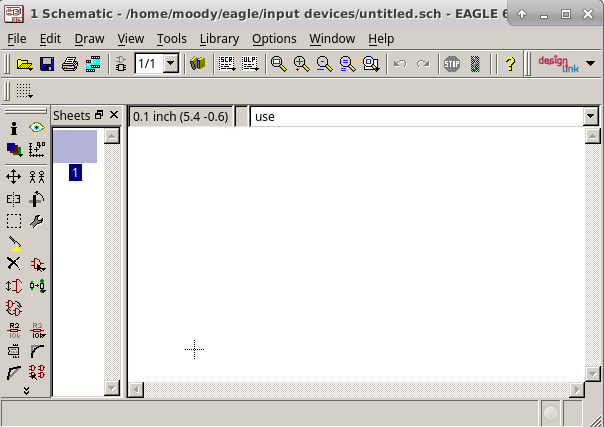Viewport: 604px width, 427px height.
Task: Open the File menu
Action: tap(17, 39)
